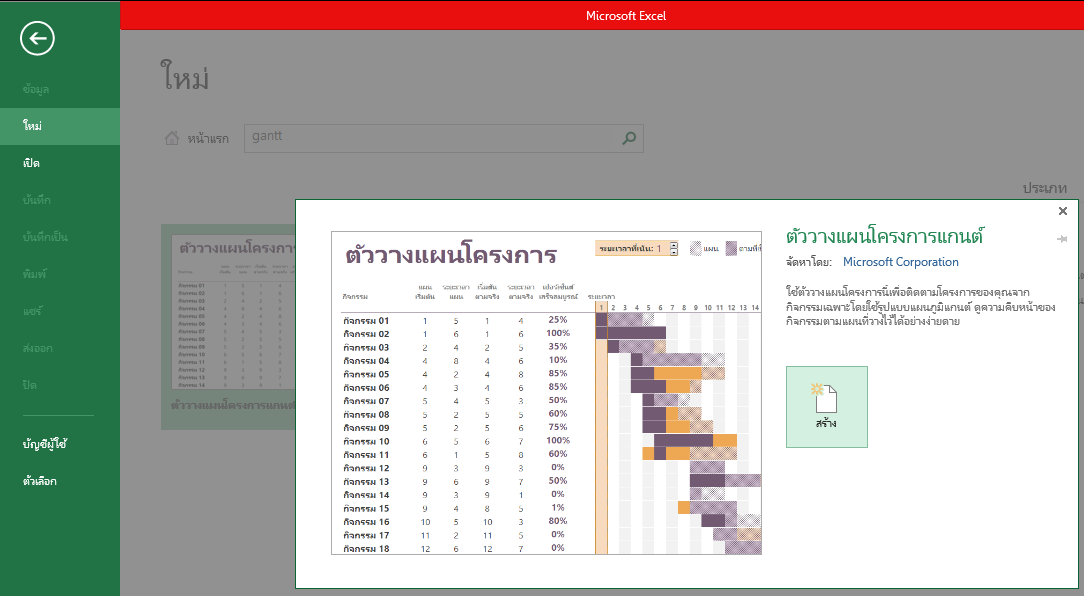Click the ปิด close menu item
Screen dimensions: 1084x596
59,385
